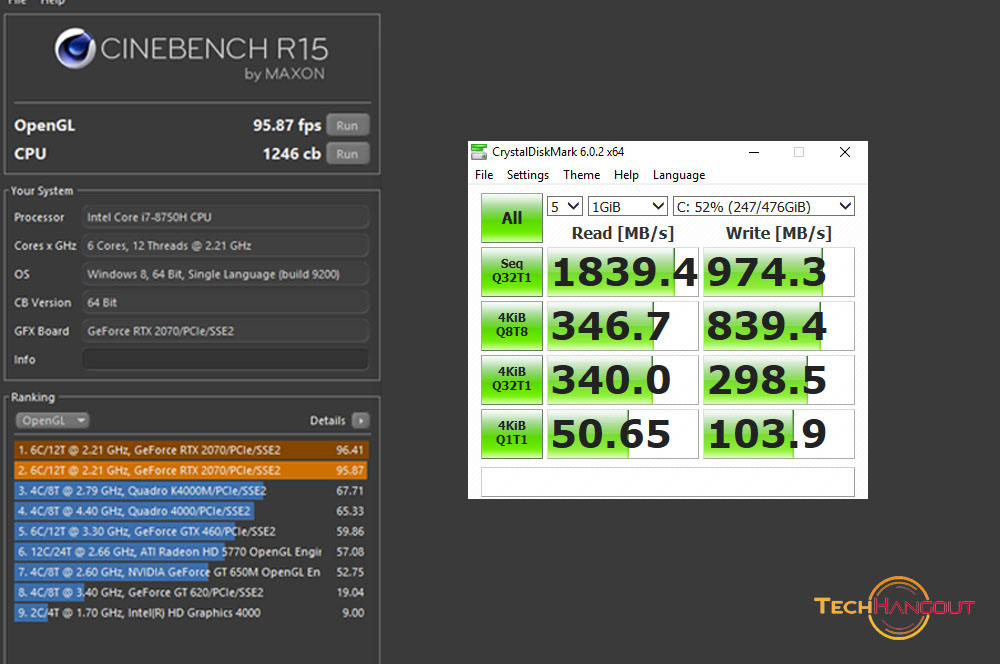Open the OpenGL ranking type dropdown
This screenshot has height=664, width=1000.
click(52, 420)
